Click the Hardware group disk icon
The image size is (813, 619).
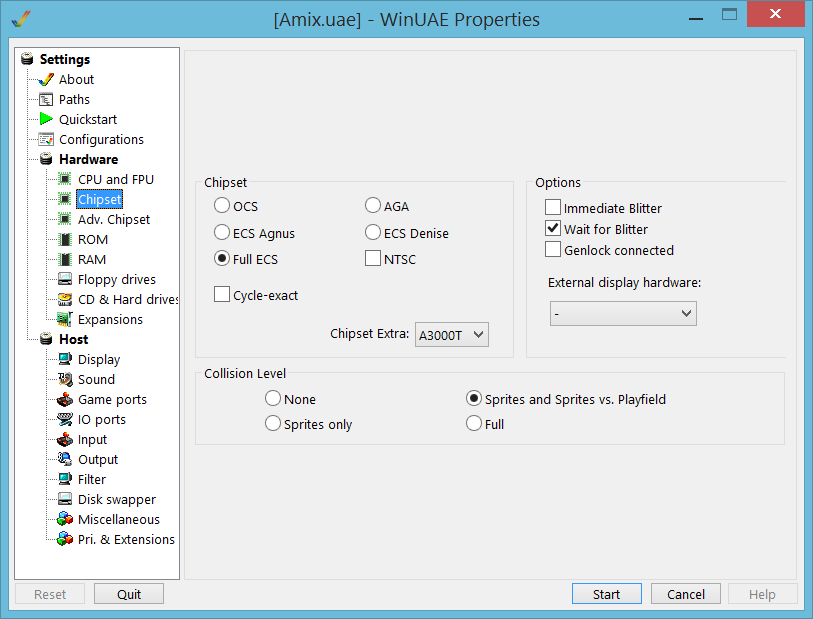pyautogui.click(x=46, y=159)
